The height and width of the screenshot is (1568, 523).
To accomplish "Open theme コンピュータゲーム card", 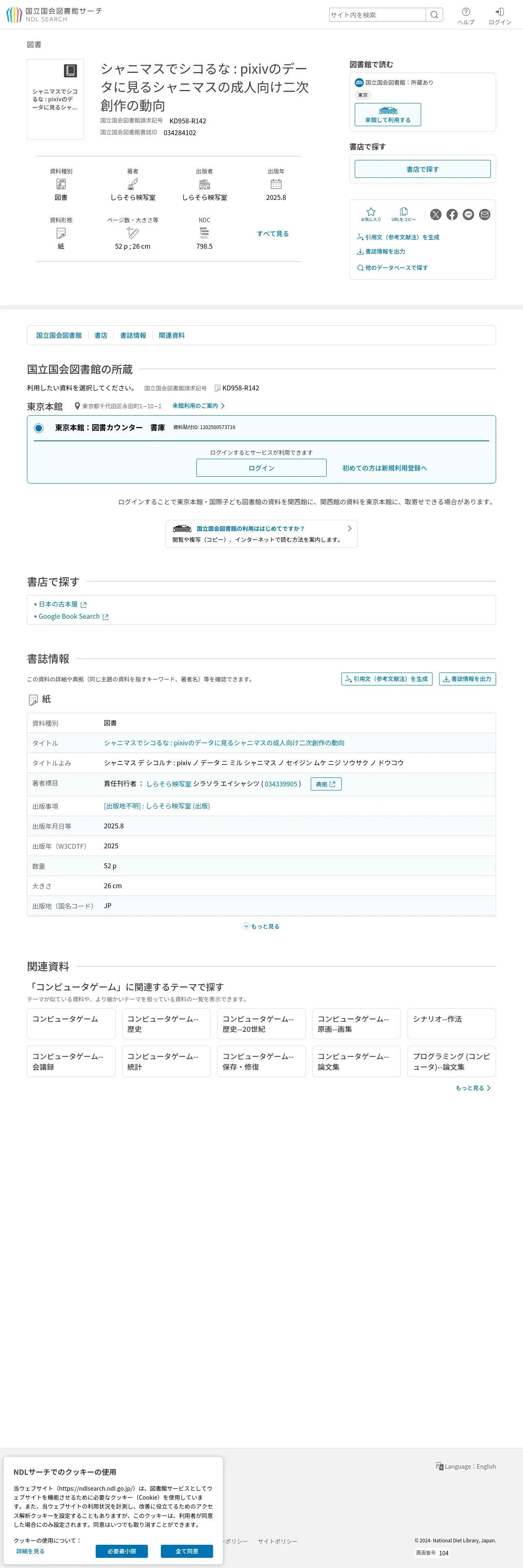I will click(x=71, y=1024).
